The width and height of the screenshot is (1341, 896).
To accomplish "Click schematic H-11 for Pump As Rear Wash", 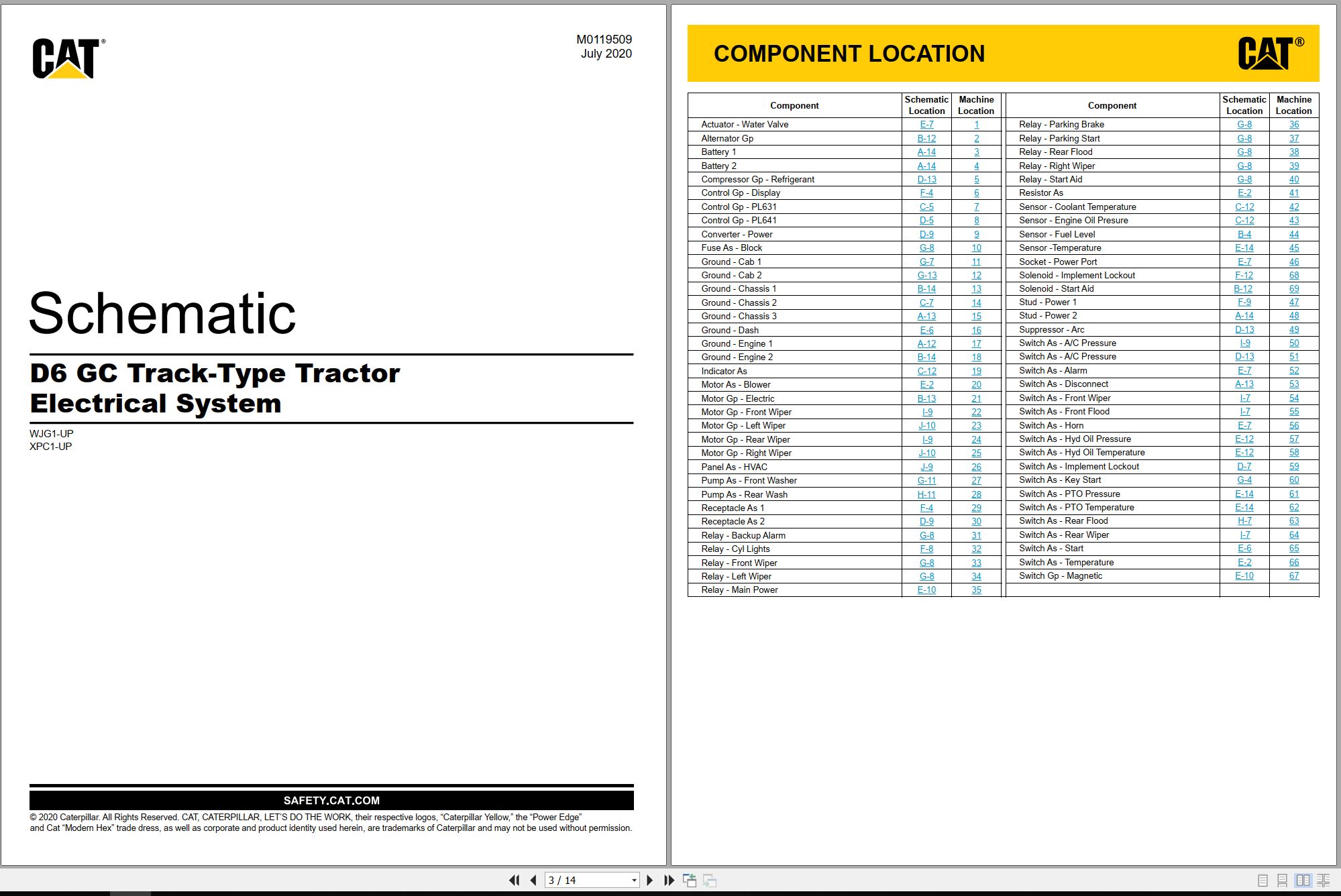I will click(926, 495).
